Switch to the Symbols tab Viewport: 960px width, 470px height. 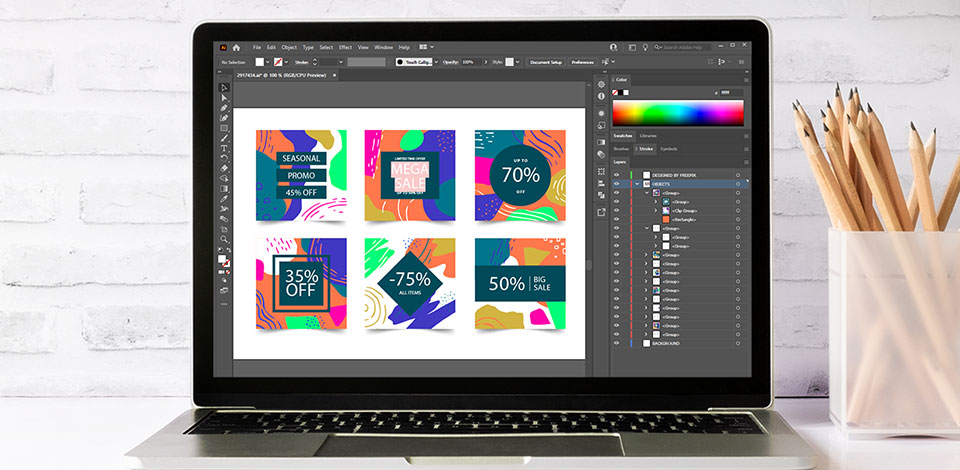(x=669, y=149)
